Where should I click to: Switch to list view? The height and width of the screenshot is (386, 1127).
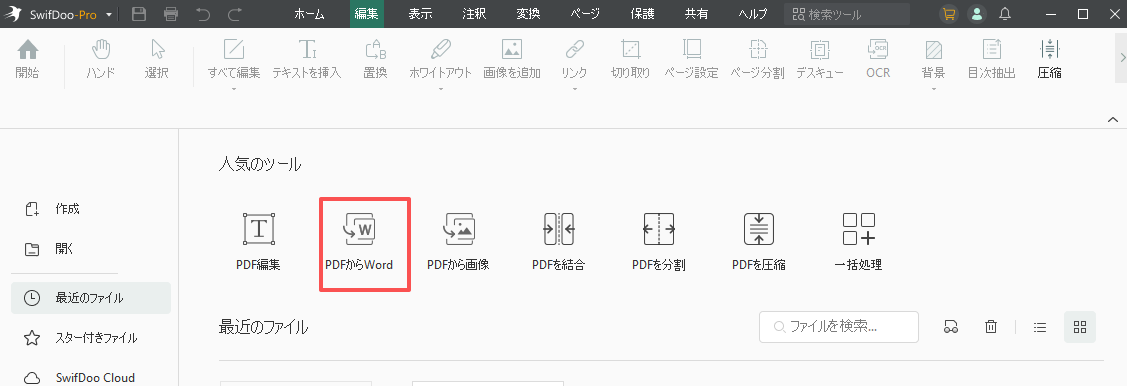[1039, 327]
